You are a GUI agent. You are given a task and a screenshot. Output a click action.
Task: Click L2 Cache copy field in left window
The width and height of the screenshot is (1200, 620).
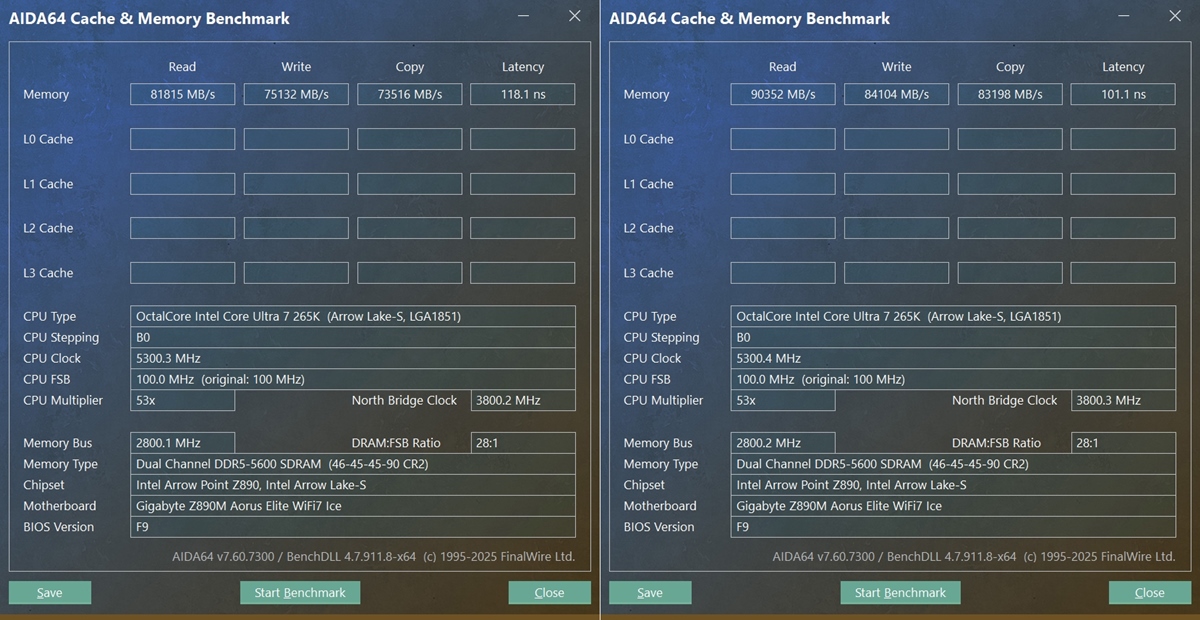pyautogui.click(x=410, y=228)
